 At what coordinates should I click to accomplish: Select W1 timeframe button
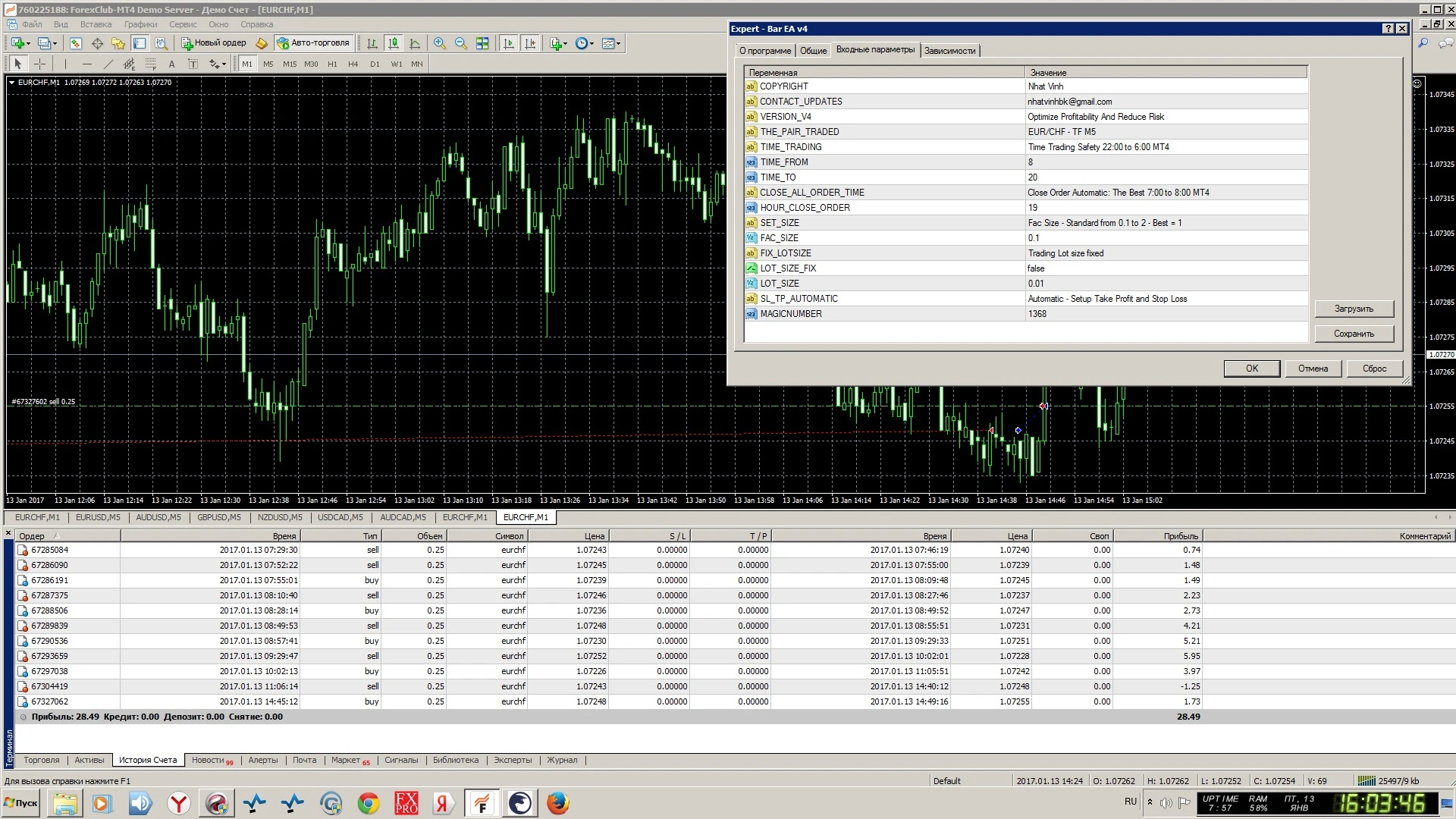(396, 64)
